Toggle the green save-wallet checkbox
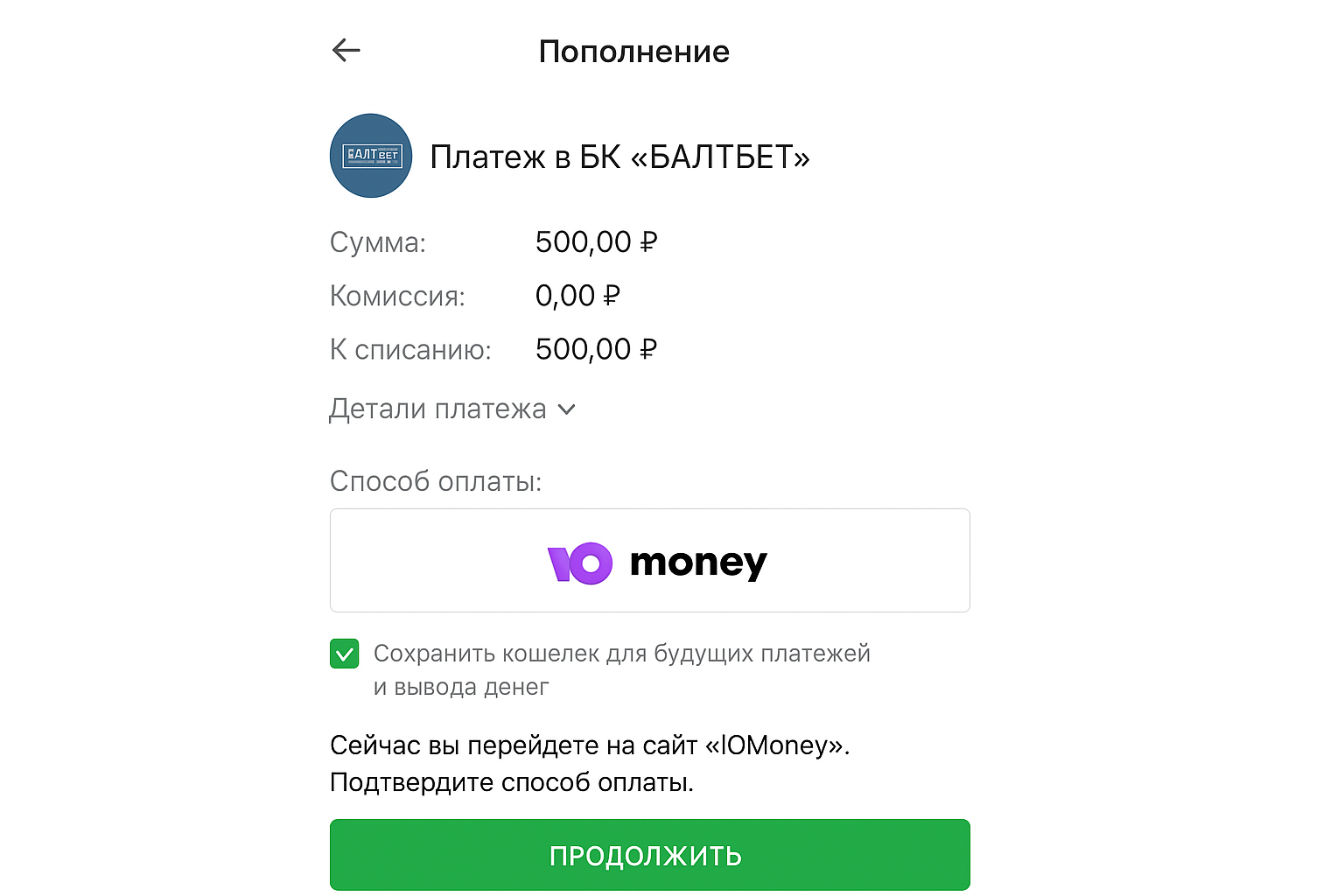 click(345, 654)
